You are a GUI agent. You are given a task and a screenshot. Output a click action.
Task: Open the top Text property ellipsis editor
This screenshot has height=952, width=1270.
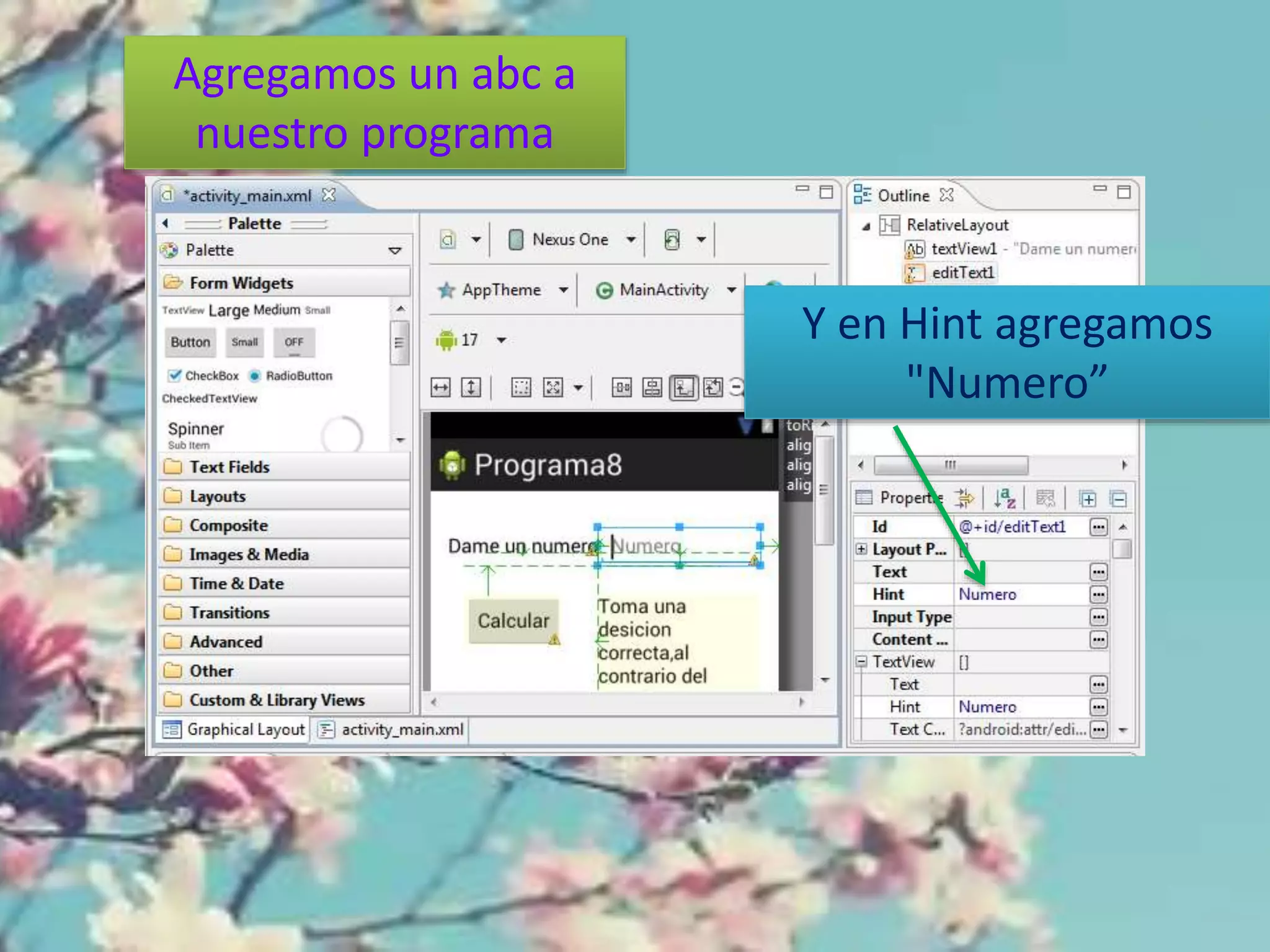pyautogui.click(x=1098, y=571)
